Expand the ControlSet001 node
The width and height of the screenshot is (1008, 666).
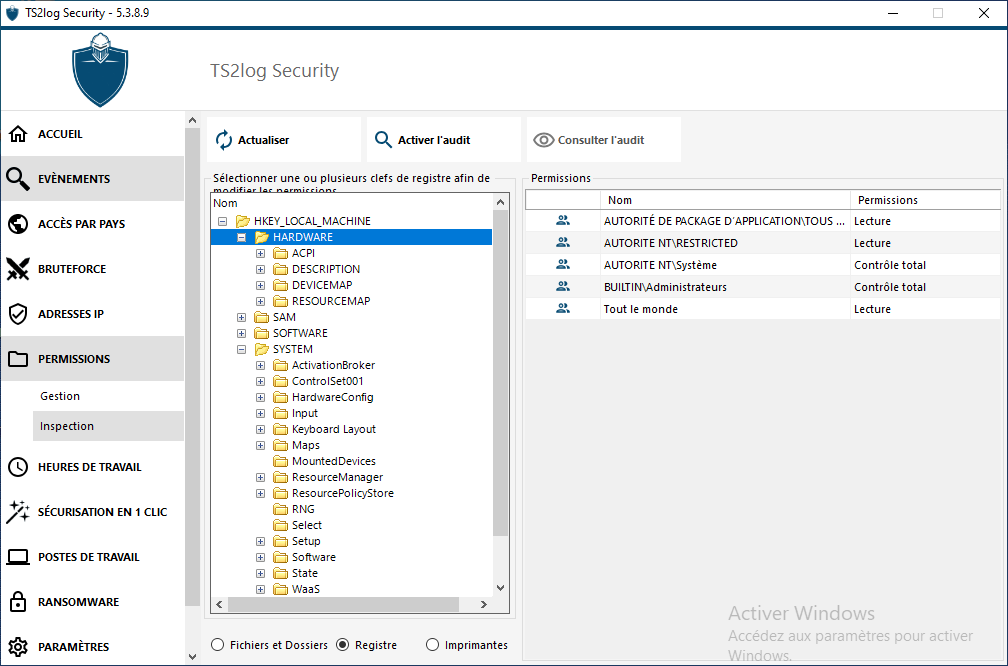point(260,381)
